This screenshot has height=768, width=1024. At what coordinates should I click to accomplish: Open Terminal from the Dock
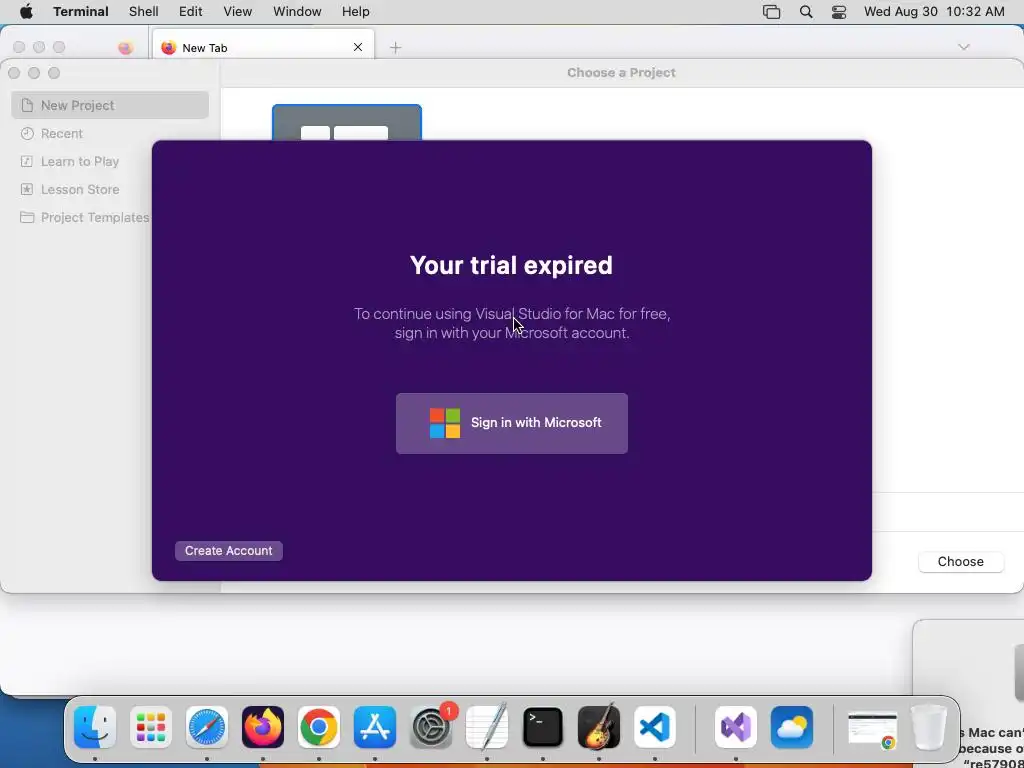543,727
